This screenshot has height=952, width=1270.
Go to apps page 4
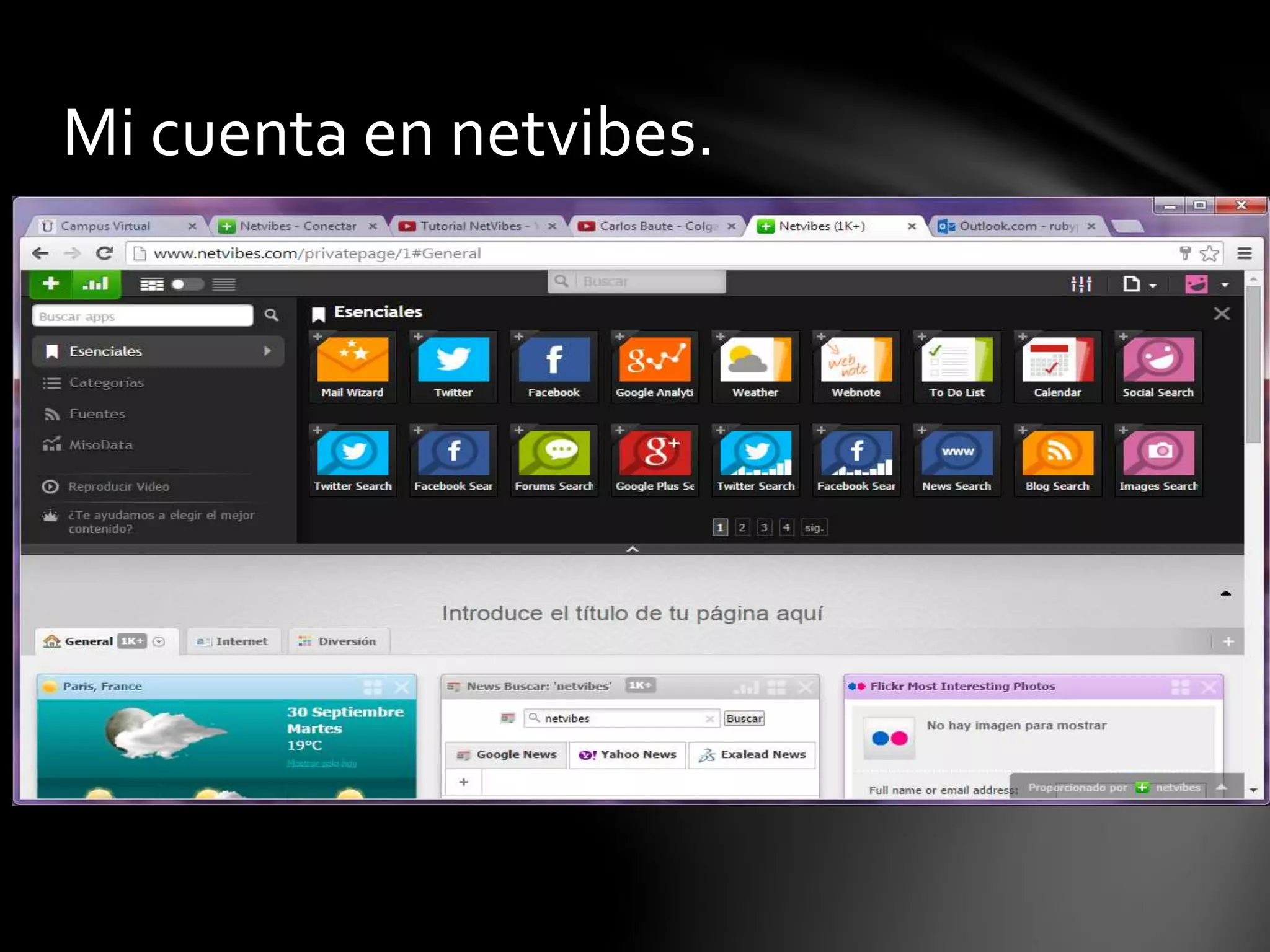tap(786, 527)
